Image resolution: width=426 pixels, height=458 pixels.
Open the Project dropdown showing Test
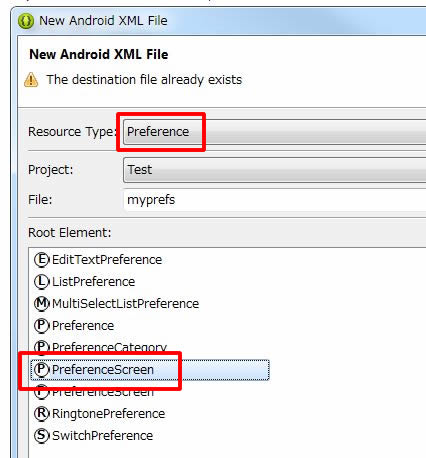tap(275, 170)
